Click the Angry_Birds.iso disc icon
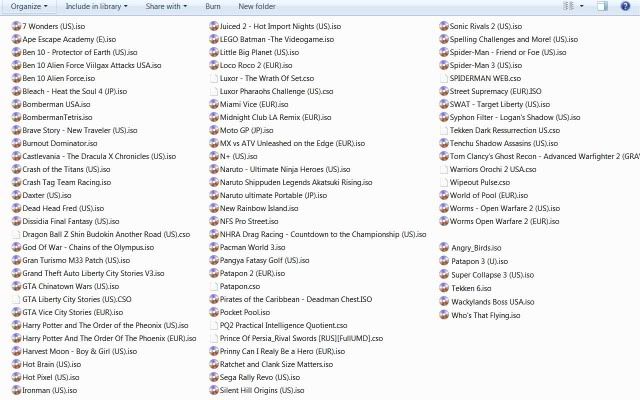The height and width of the screenshot is (400, 640). click(444, 247)
